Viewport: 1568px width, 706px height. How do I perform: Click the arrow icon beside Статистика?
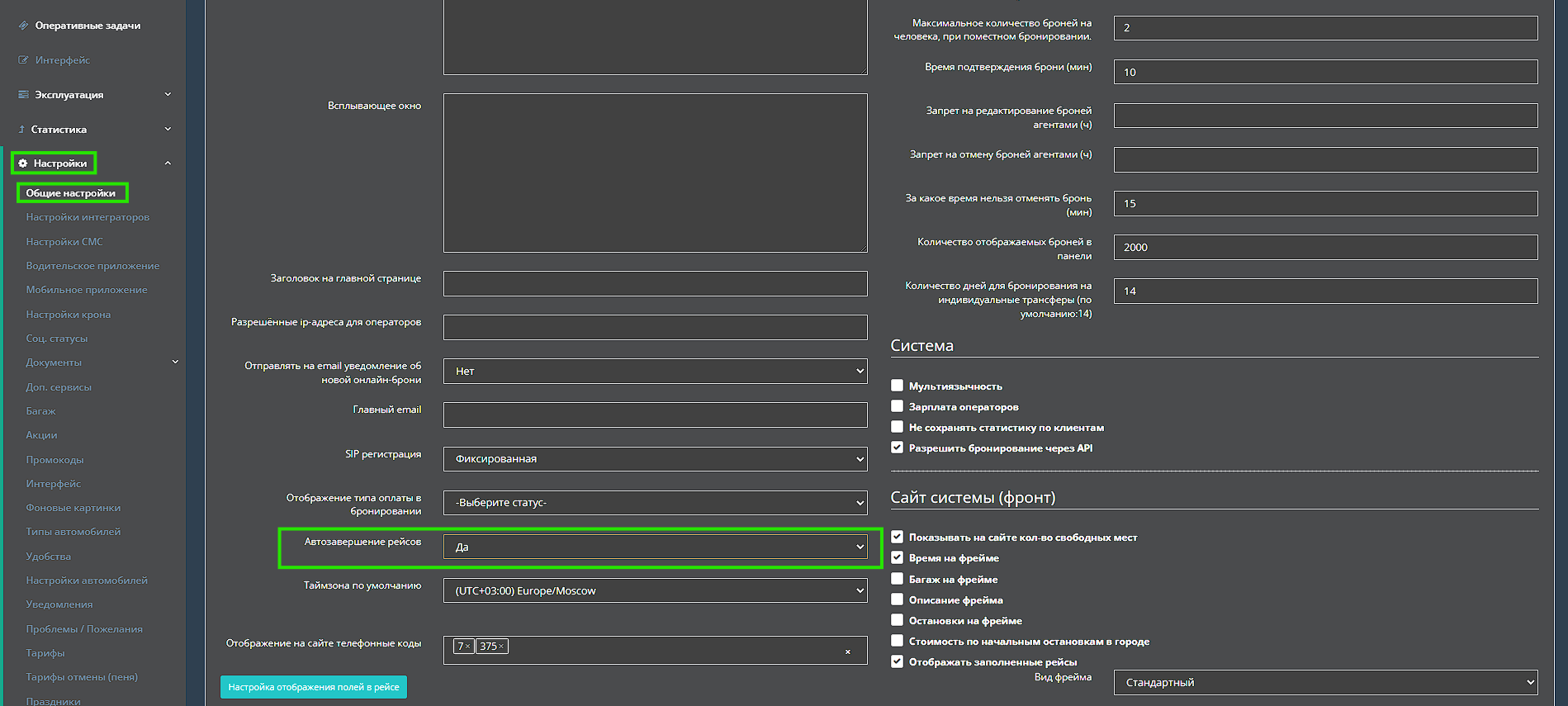pyautogui.click(x=21, y=130)
